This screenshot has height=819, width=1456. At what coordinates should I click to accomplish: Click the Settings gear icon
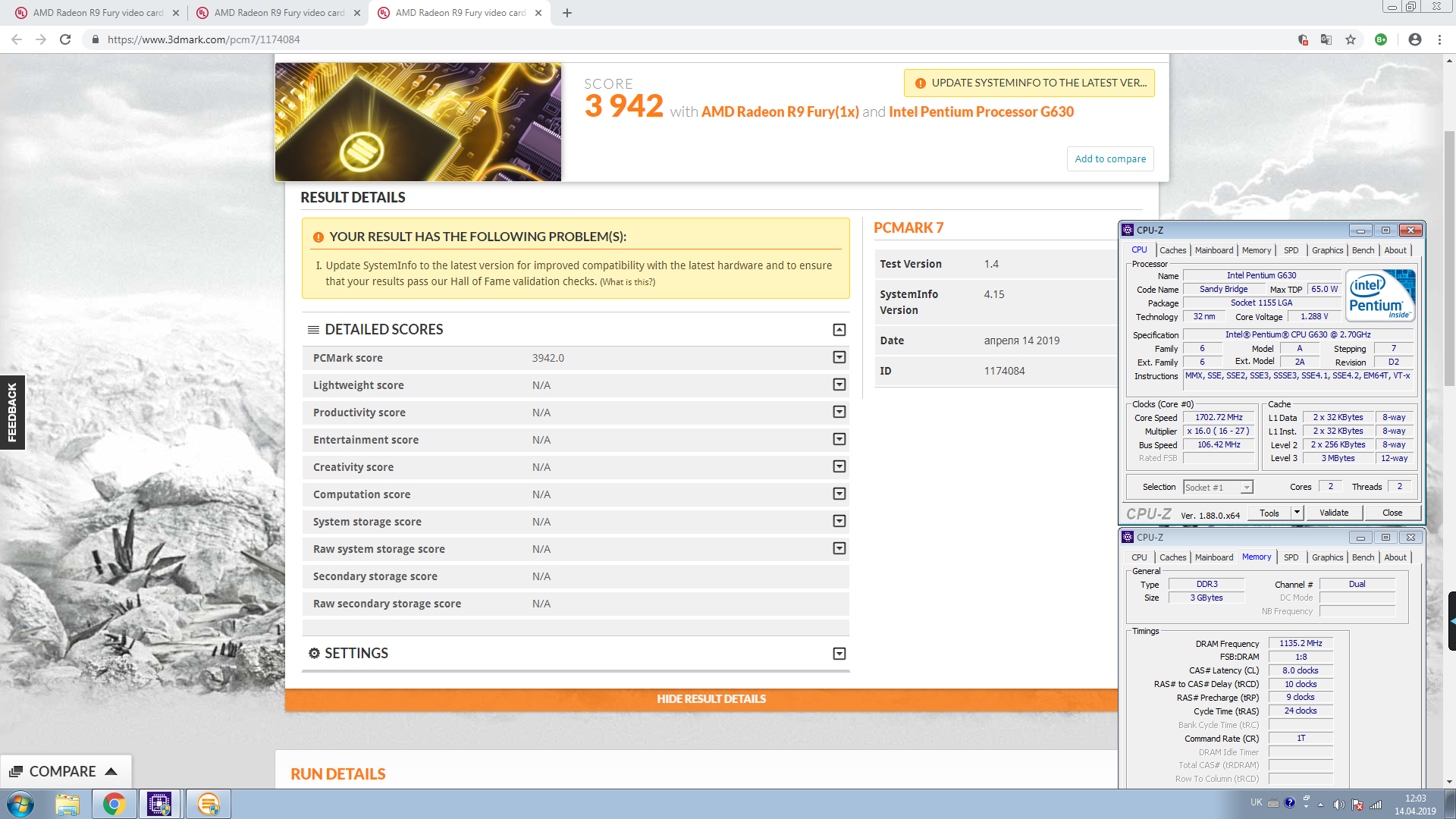click(314, 653)
